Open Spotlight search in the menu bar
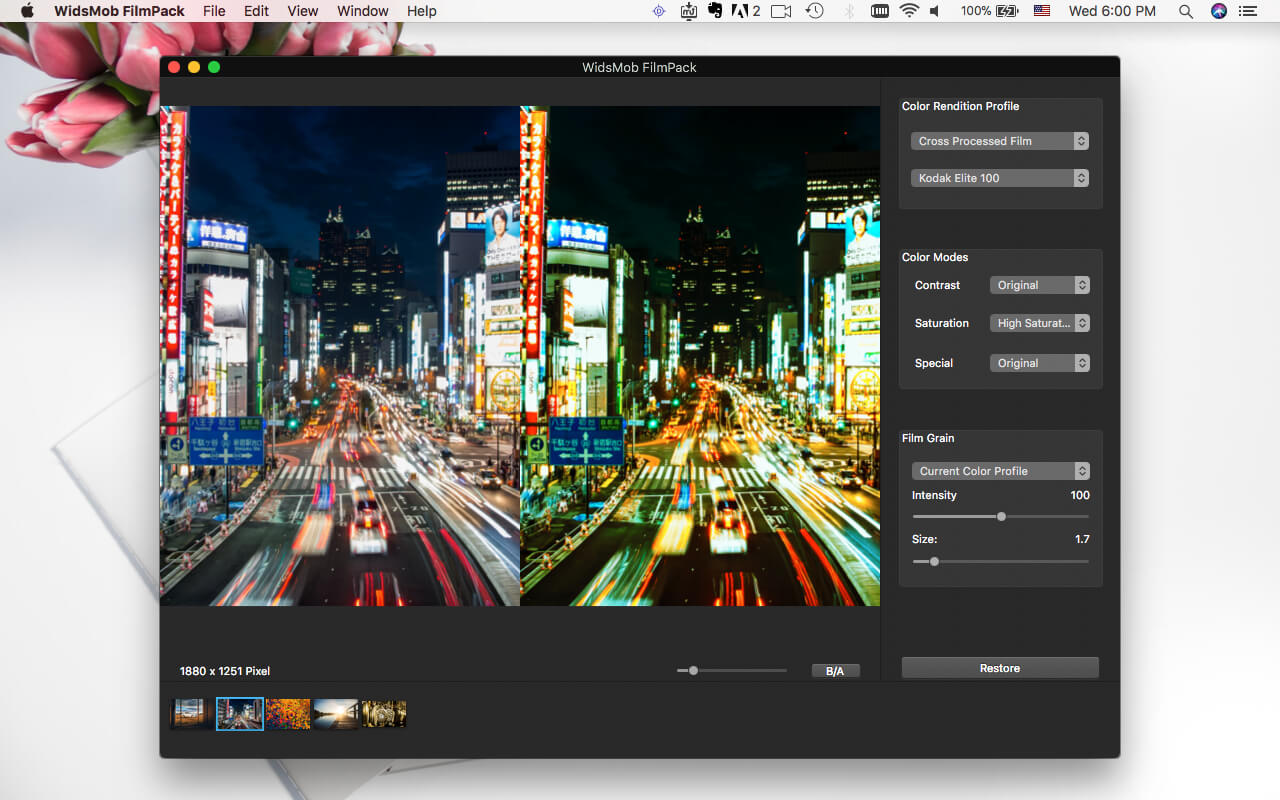Viewport: 1280px width, 800px height. pos(1185,11)
